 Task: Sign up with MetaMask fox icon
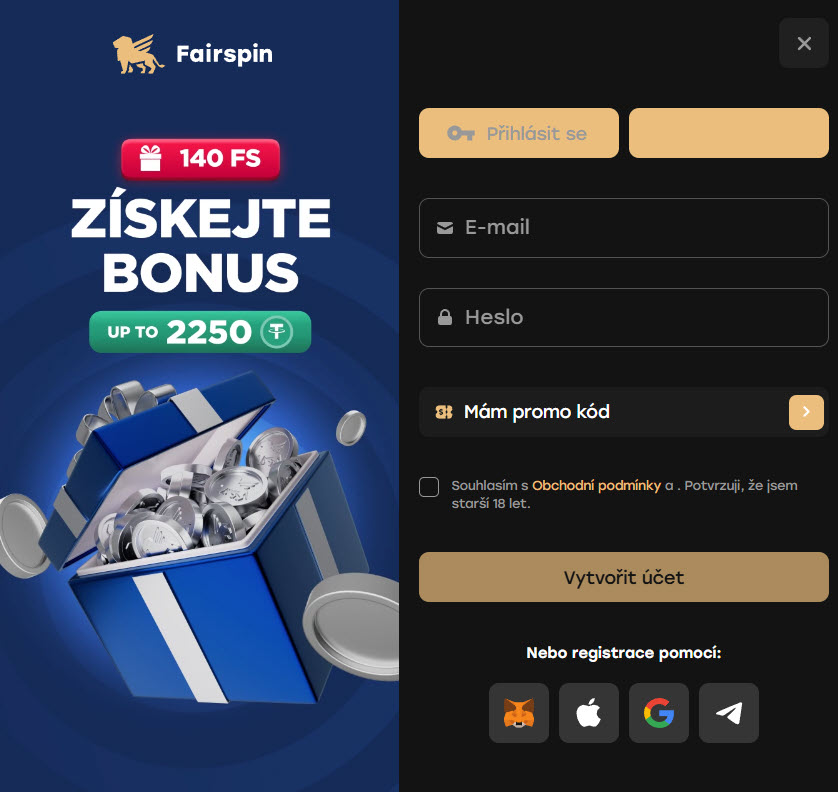518,712
